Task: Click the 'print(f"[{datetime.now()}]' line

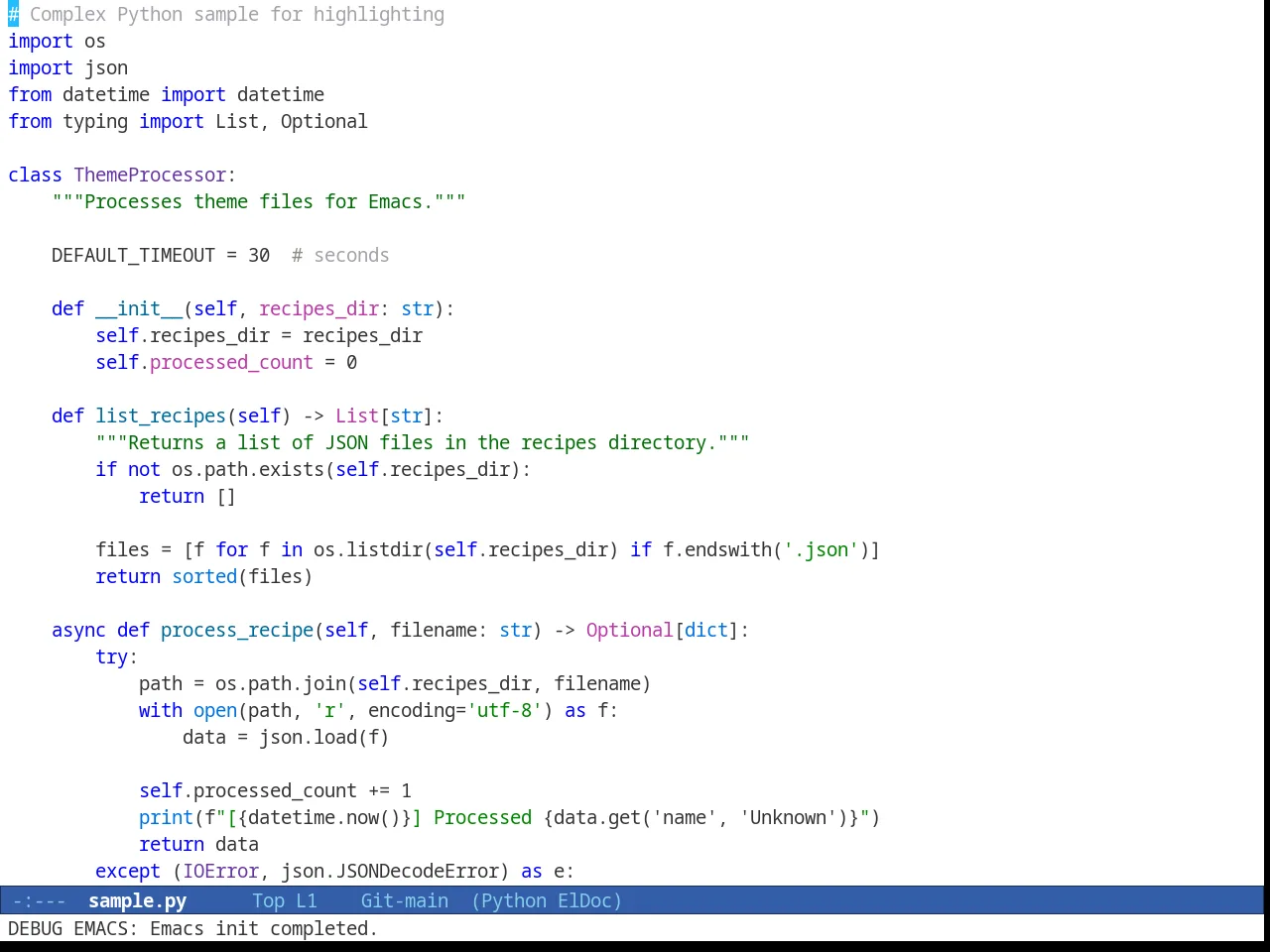Action: (510, 818)
